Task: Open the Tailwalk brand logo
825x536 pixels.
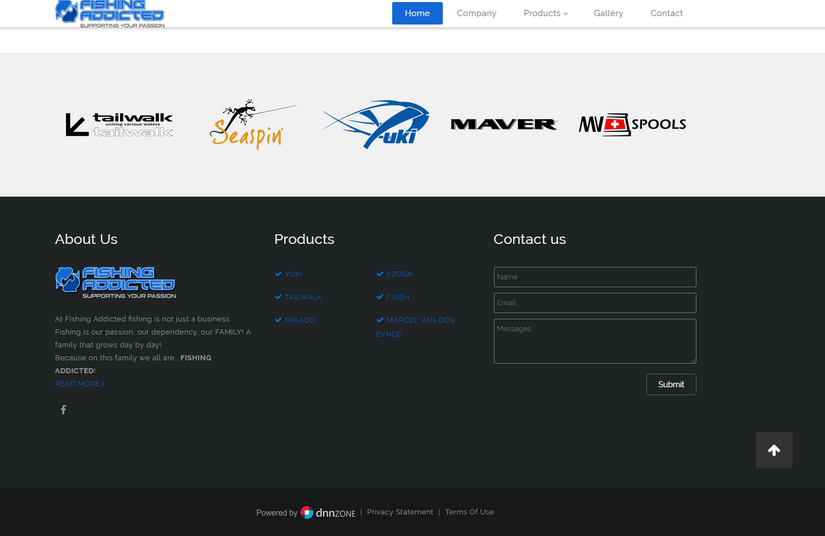Action: (119, 125)
